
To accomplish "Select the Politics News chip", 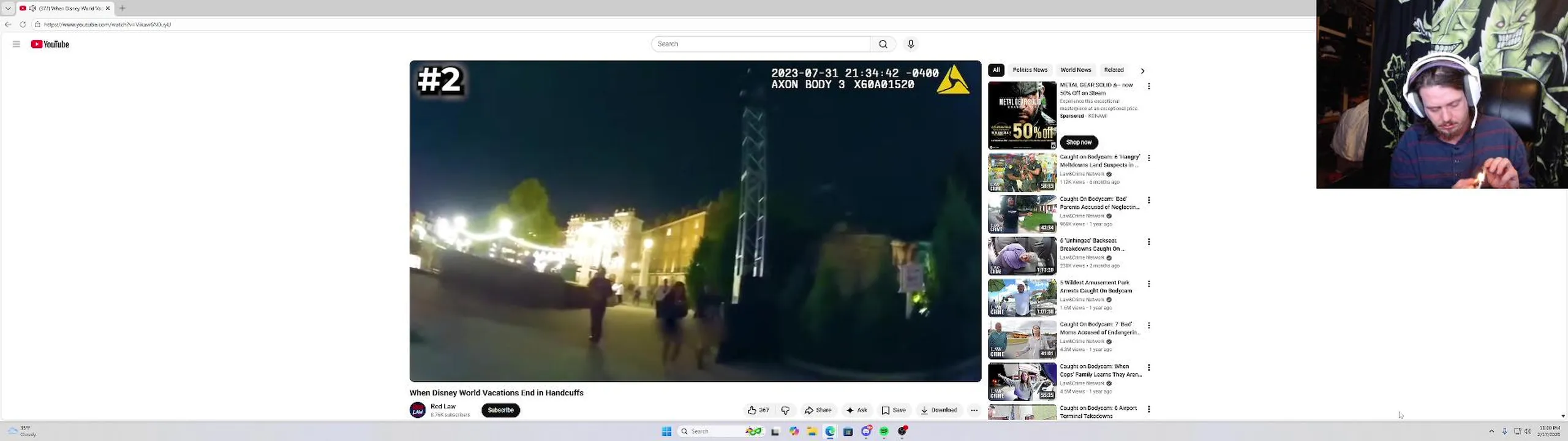I will 1030,70.
